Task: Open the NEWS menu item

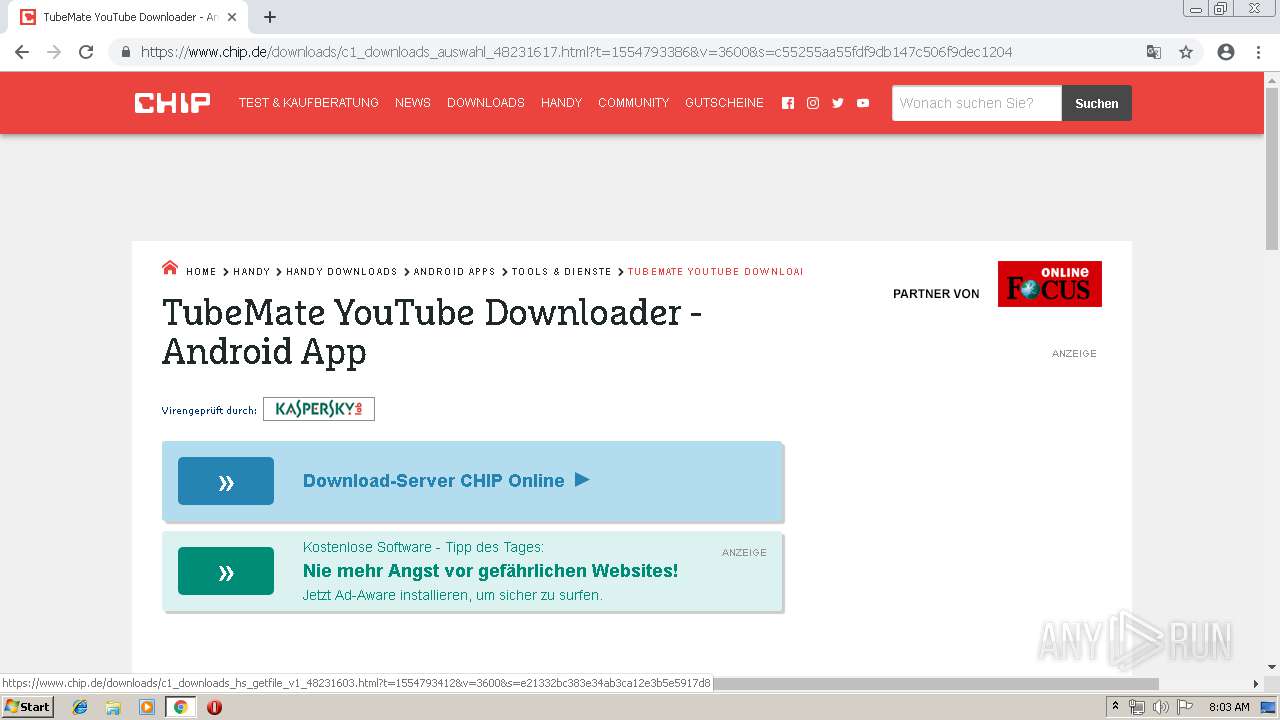Action: coord(413,103)
